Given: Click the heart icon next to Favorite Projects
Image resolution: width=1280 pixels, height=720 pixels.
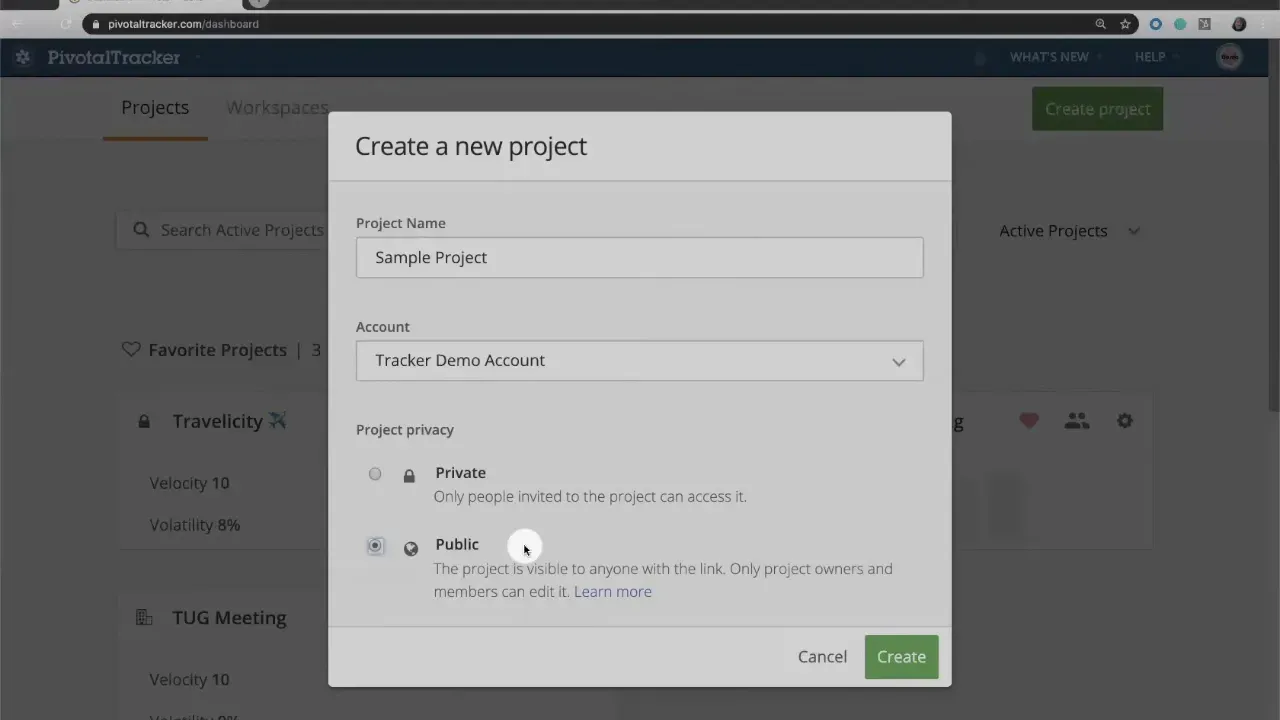Looking at the screenshot, I should point(131,349).
